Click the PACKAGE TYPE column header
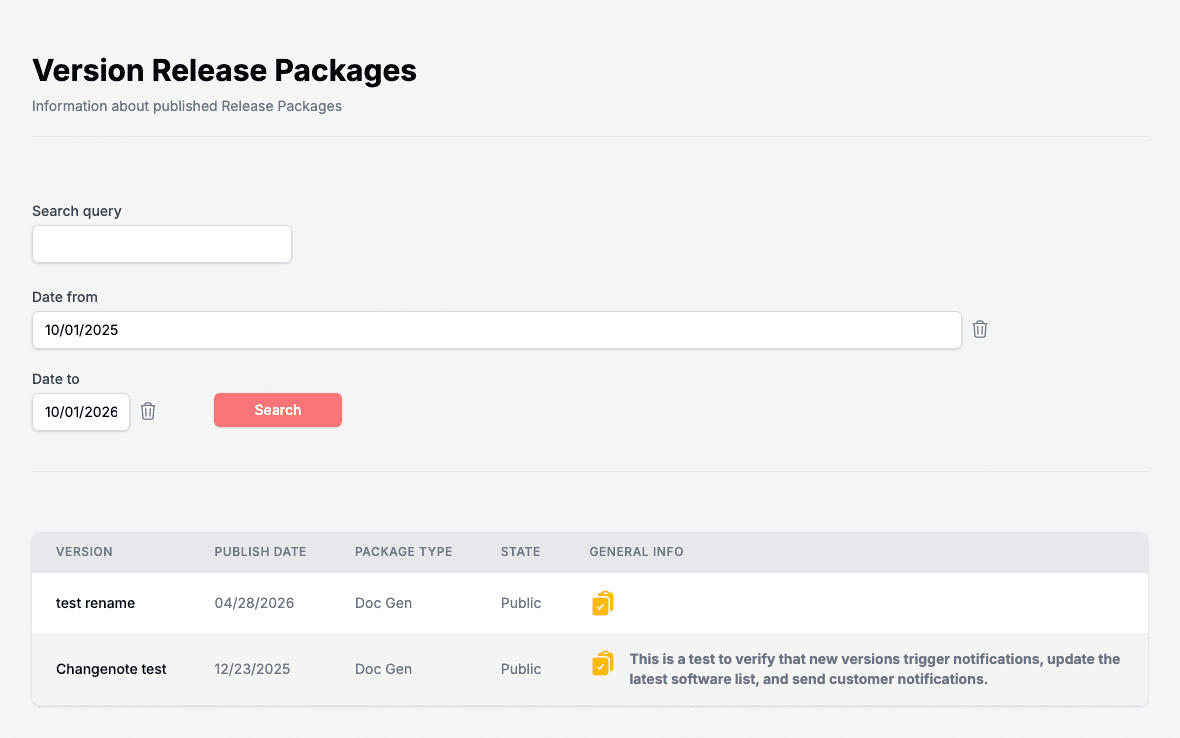The image size is (1180, 738). 403,551
